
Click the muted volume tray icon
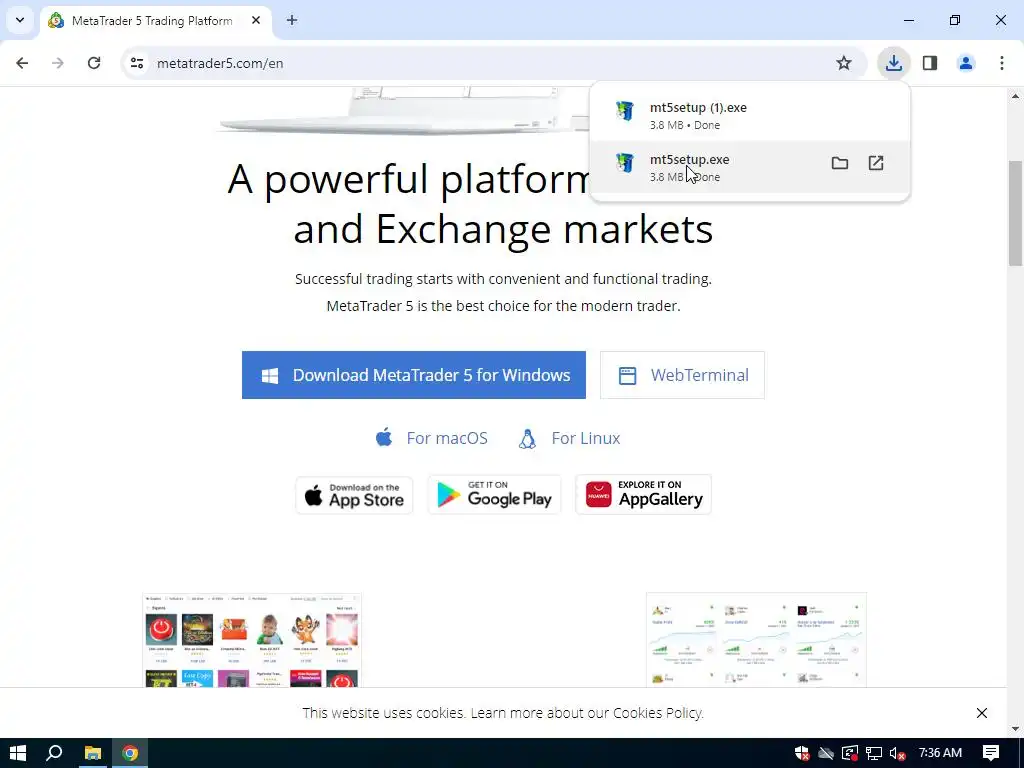click(898, 753)
